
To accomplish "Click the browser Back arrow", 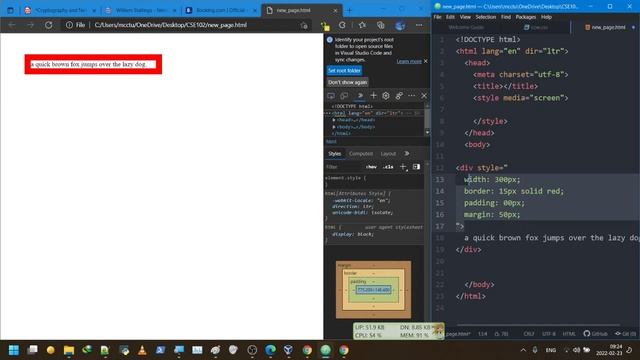I will (12, 25).
